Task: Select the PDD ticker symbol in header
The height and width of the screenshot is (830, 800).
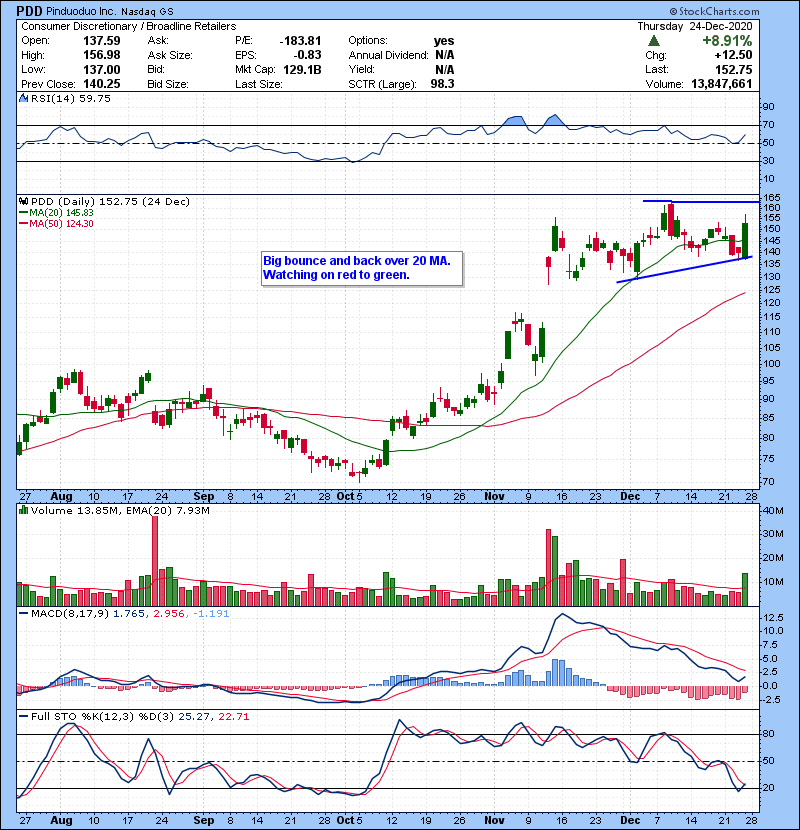Action: click(x=30, y=11)
